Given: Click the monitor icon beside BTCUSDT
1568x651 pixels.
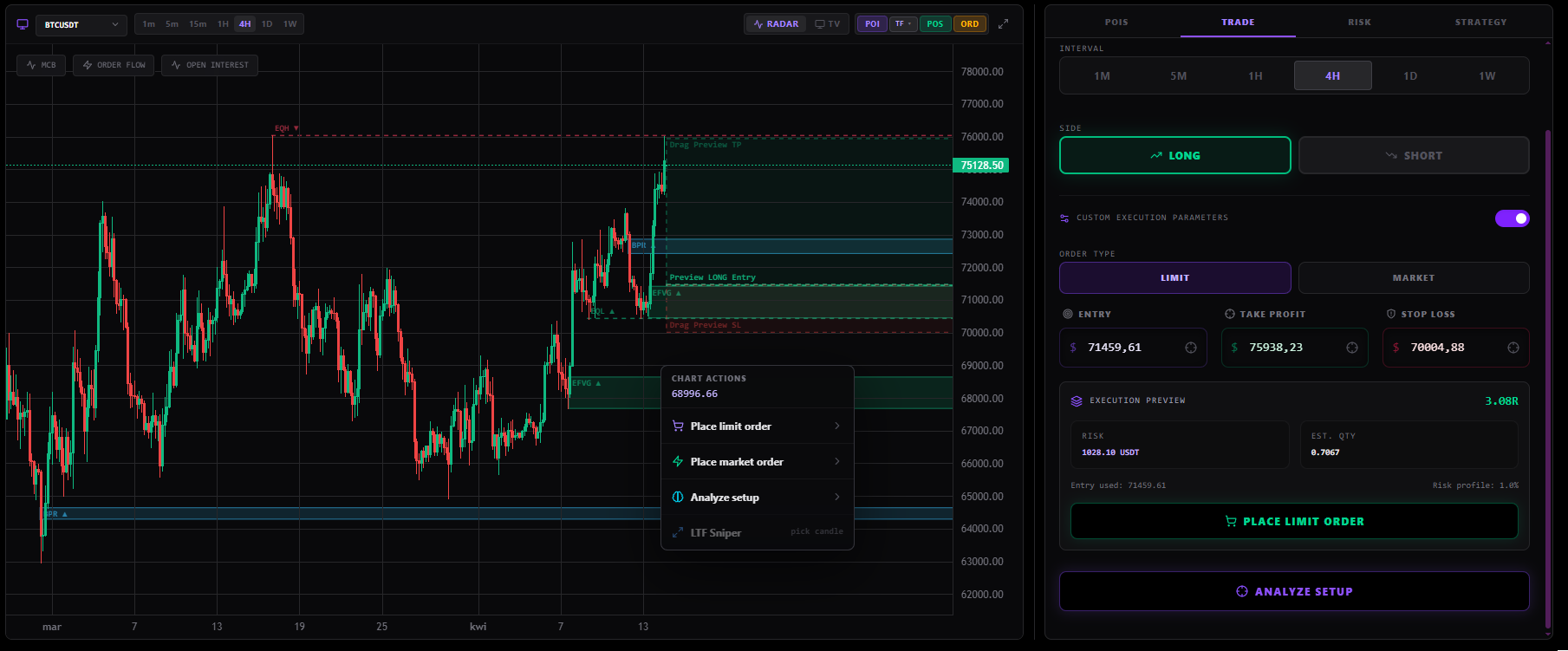Looking at the screenshot, I should point(23,24).
